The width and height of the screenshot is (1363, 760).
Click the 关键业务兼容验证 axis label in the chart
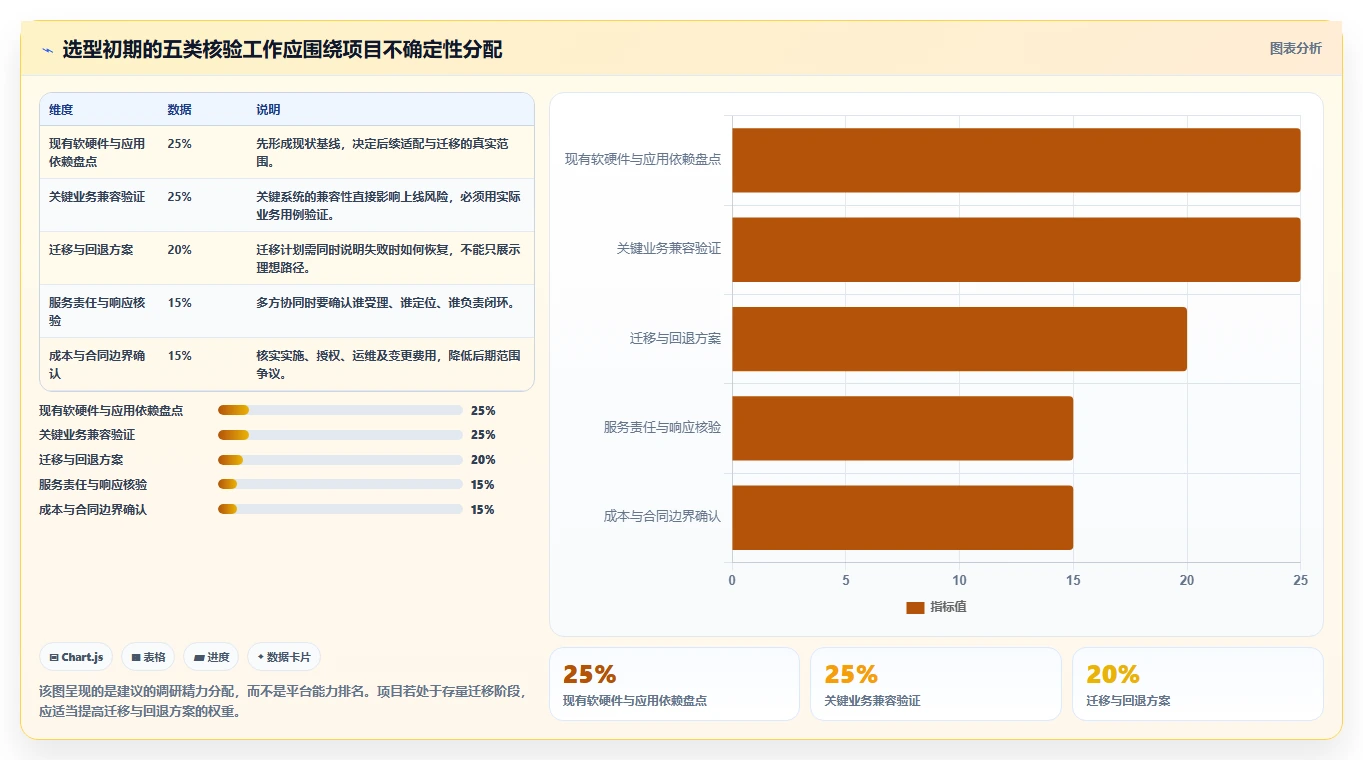[x=669, y=249]
